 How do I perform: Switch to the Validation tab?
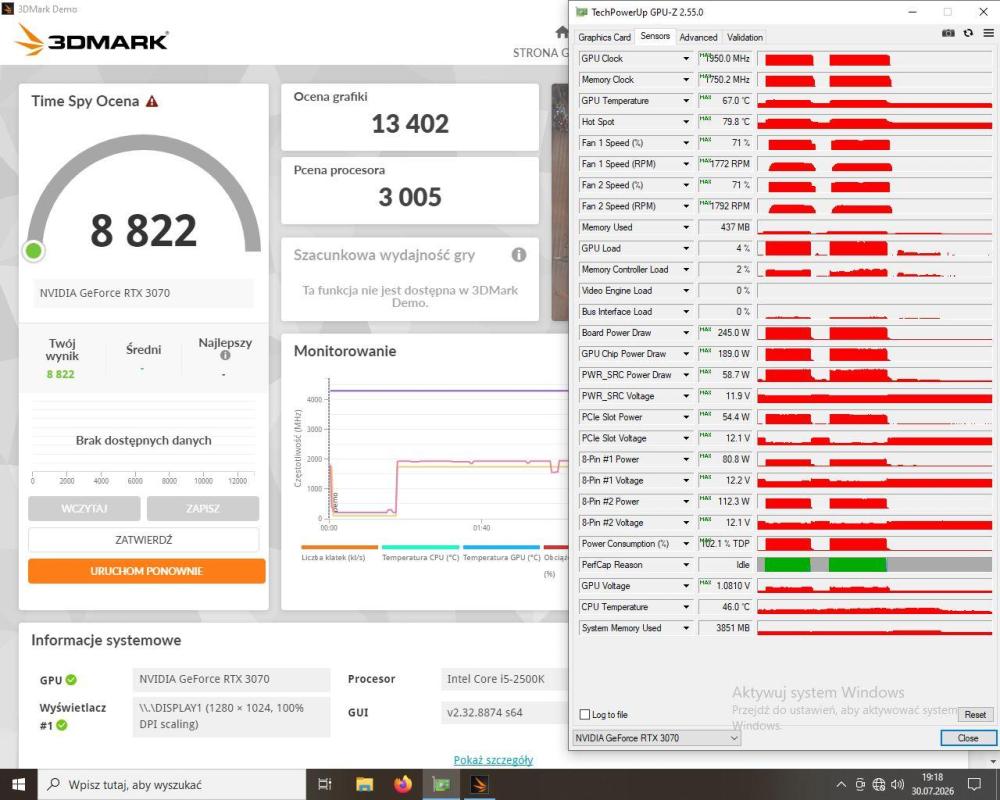(744, 38)
